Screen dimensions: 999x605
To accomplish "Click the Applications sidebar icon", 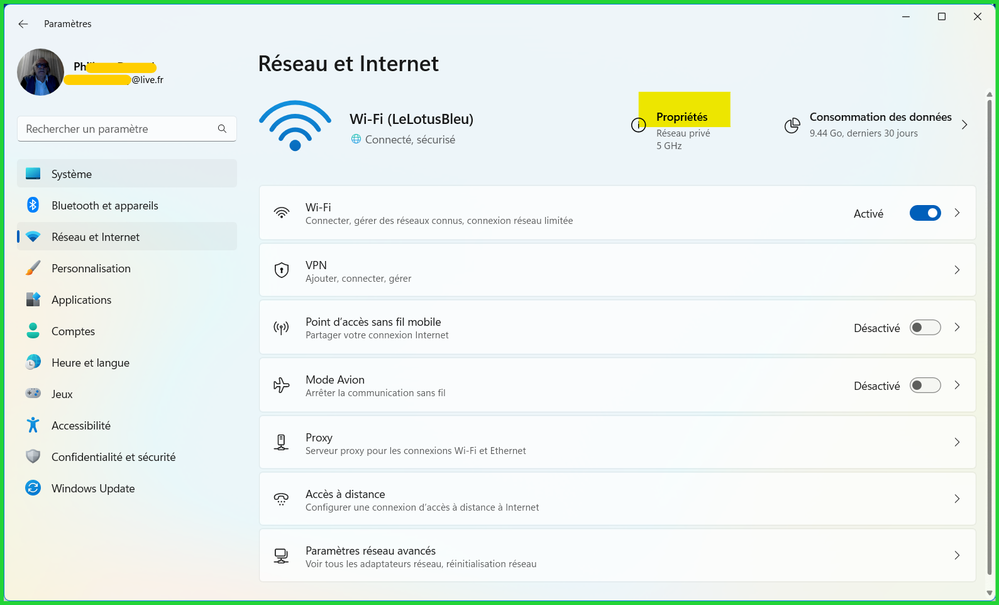I will pyautogui.click(x=33, y=299).
